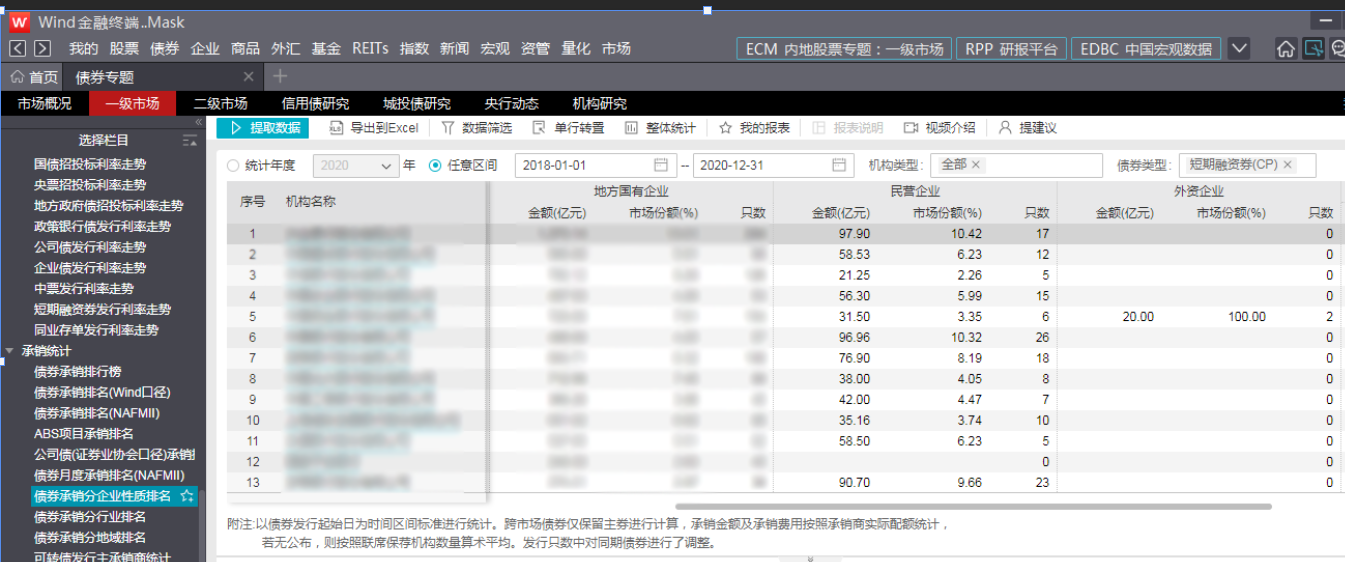Click the 民营企业 column group header
The image size is (1345, 562).
pyautogui.click(x=915, y=191)
